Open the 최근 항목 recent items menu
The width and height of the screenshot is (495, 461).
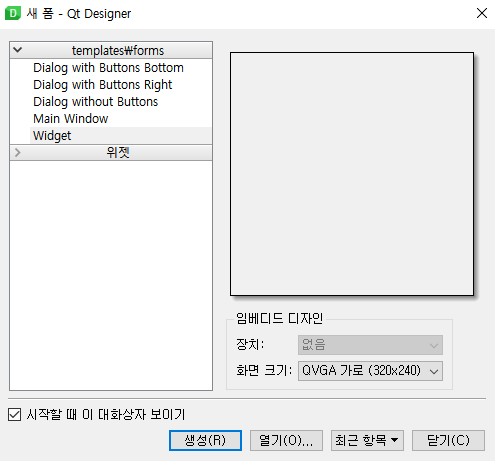367,440
